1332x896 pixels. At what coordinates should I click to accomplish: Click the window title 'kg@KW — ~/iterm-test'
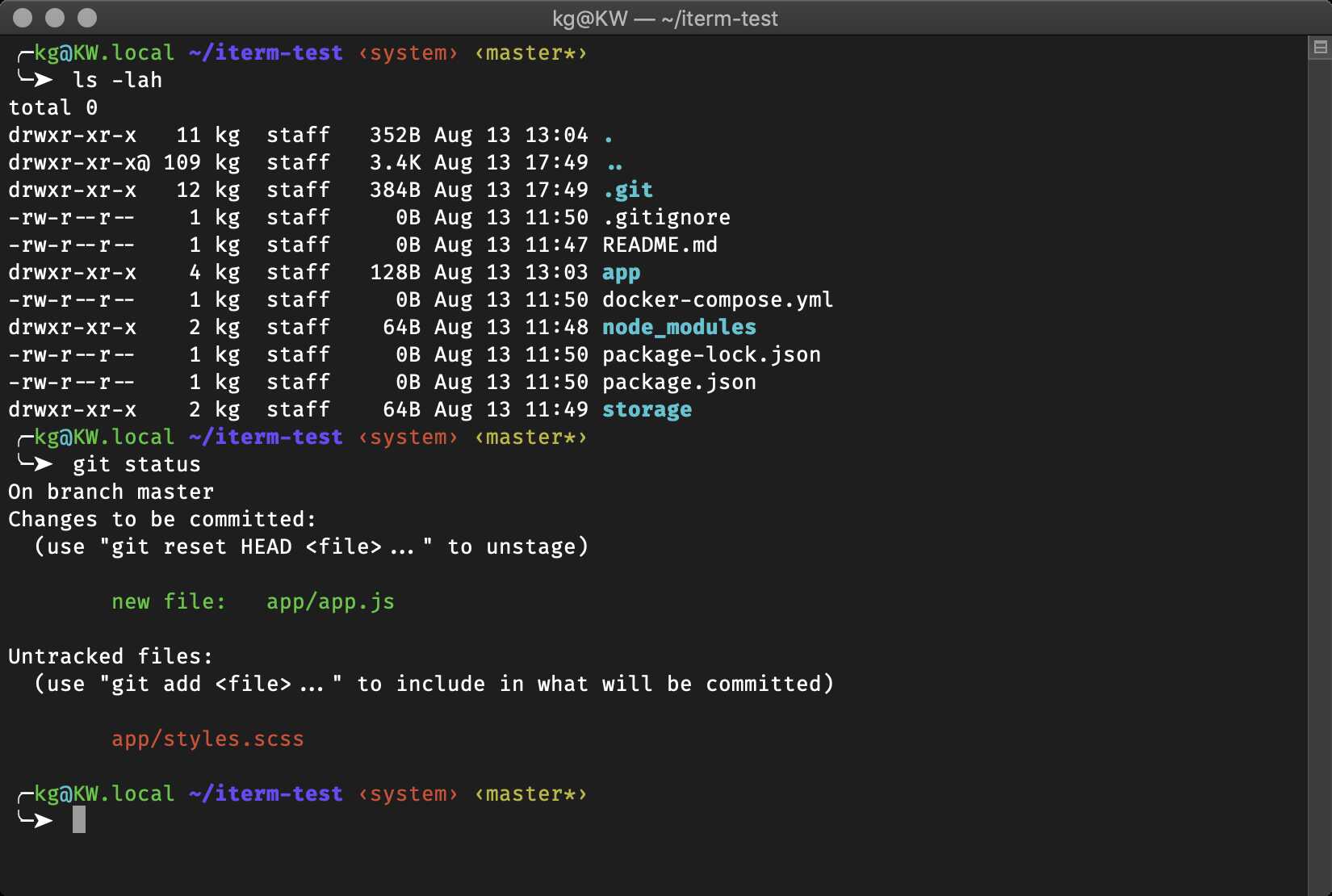(665, 19)
